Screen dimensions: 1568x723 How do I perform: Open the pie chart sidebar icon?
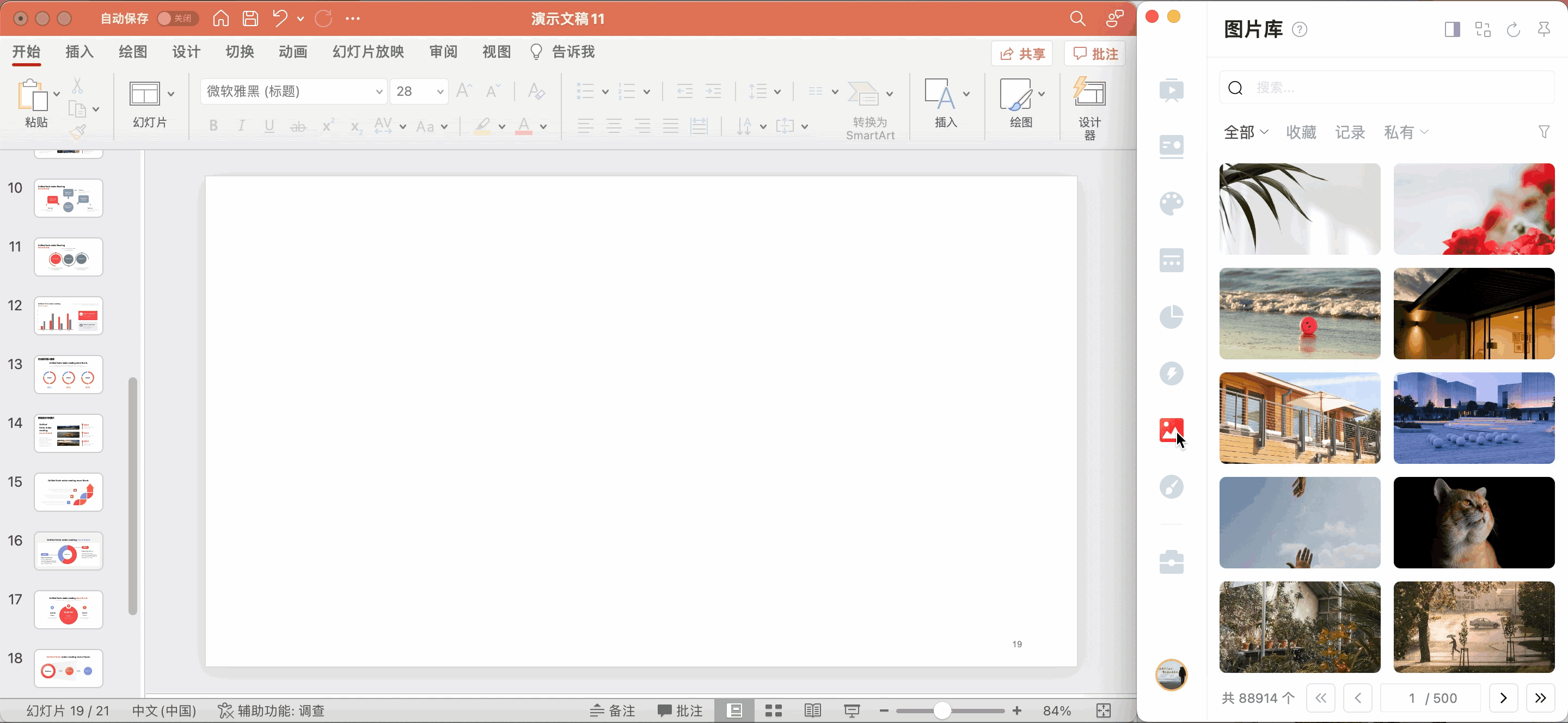[x=1171, y=316]
